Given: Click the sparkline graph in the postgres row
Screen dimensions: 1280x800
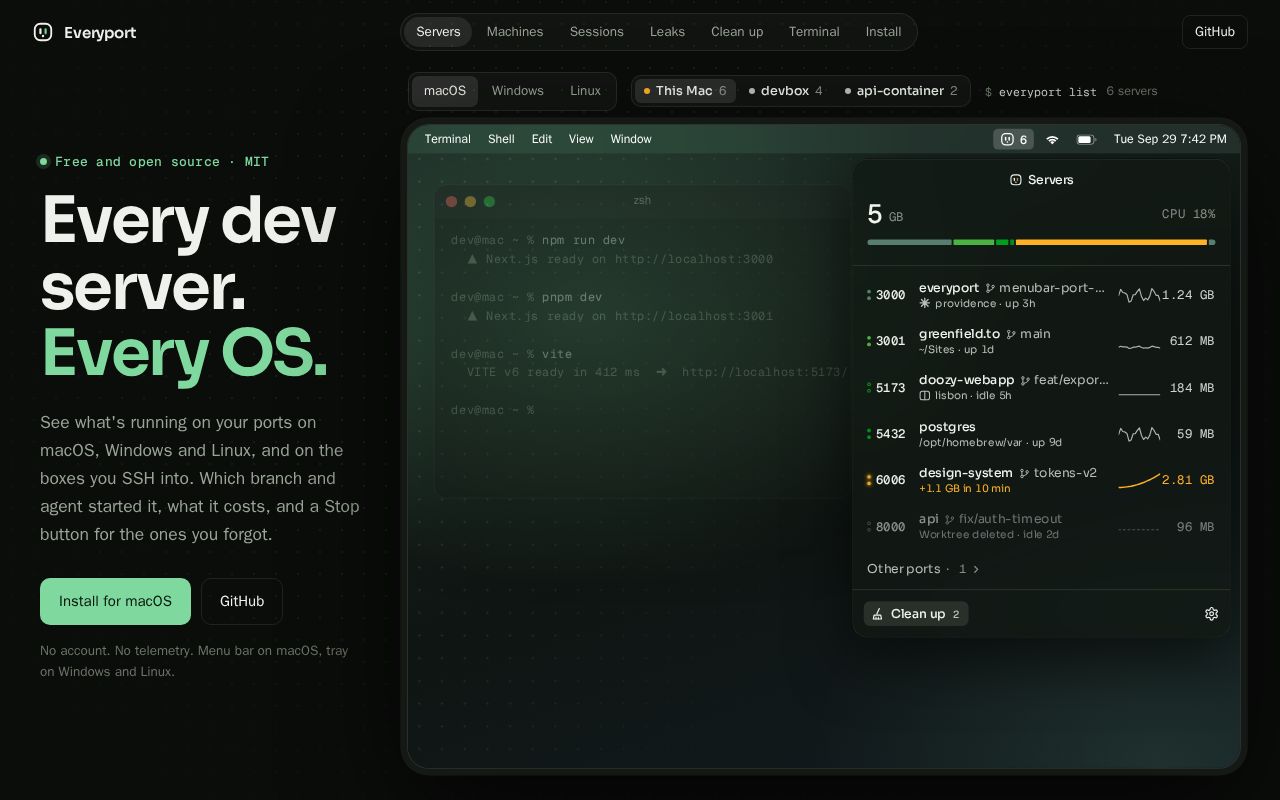Looking at the screenshot, I should coord(1139,434).
